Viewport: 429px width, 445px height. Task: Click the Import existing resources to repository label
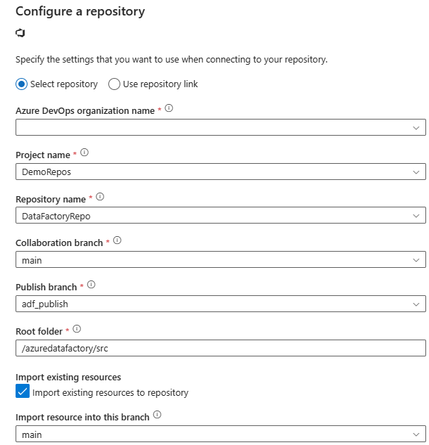[x=110, y=393]
